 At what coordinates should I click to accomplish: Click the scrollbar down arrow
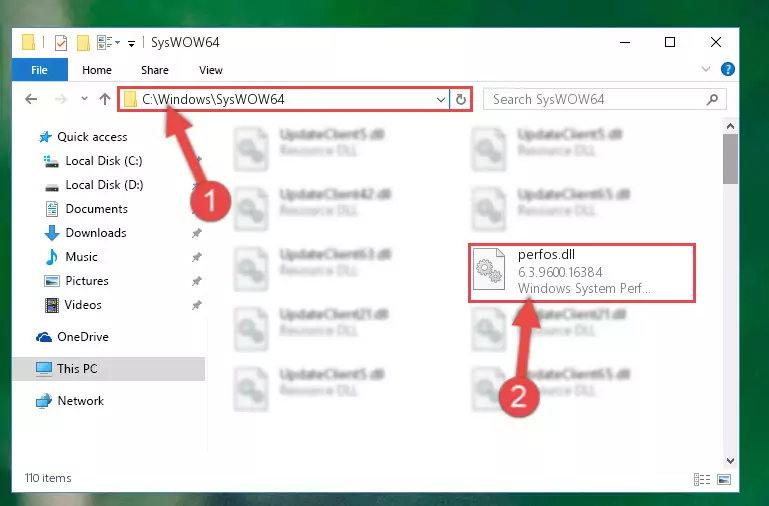click(x=730, y=460)
